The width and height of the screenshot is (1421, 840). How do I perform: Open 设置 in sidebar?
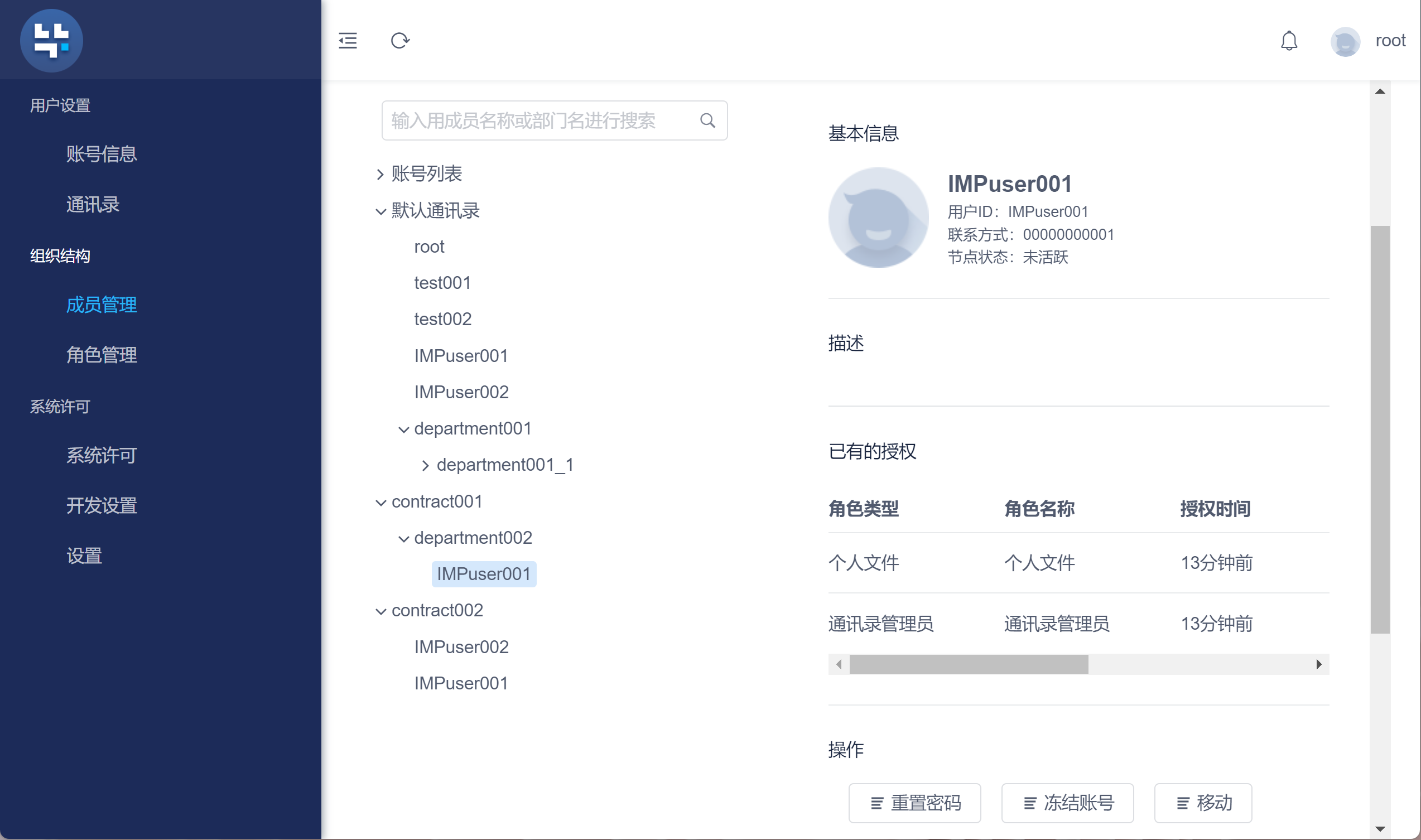coord(84,556)
